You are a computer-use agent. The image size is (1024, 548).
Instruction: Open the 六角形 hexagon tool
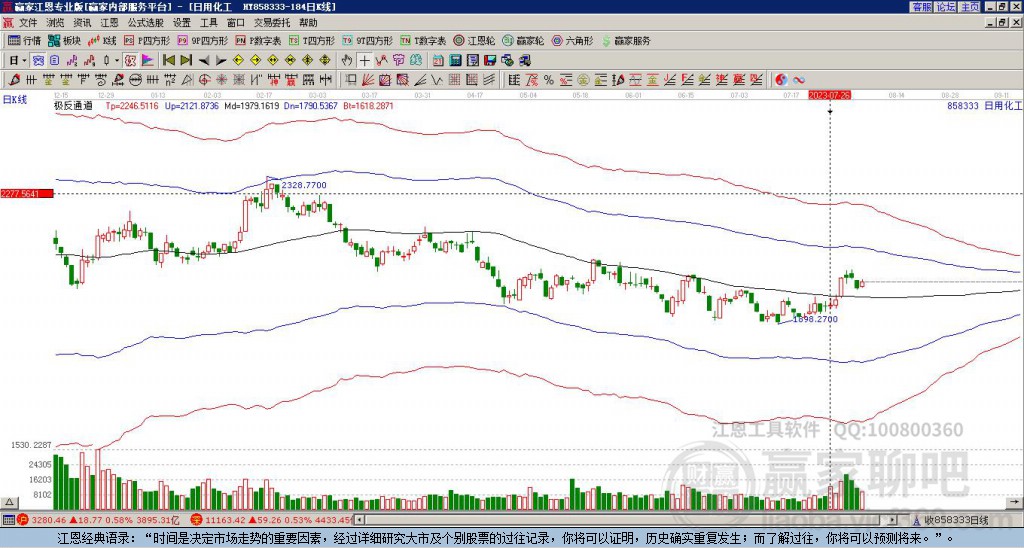click(x=572, y=40)
